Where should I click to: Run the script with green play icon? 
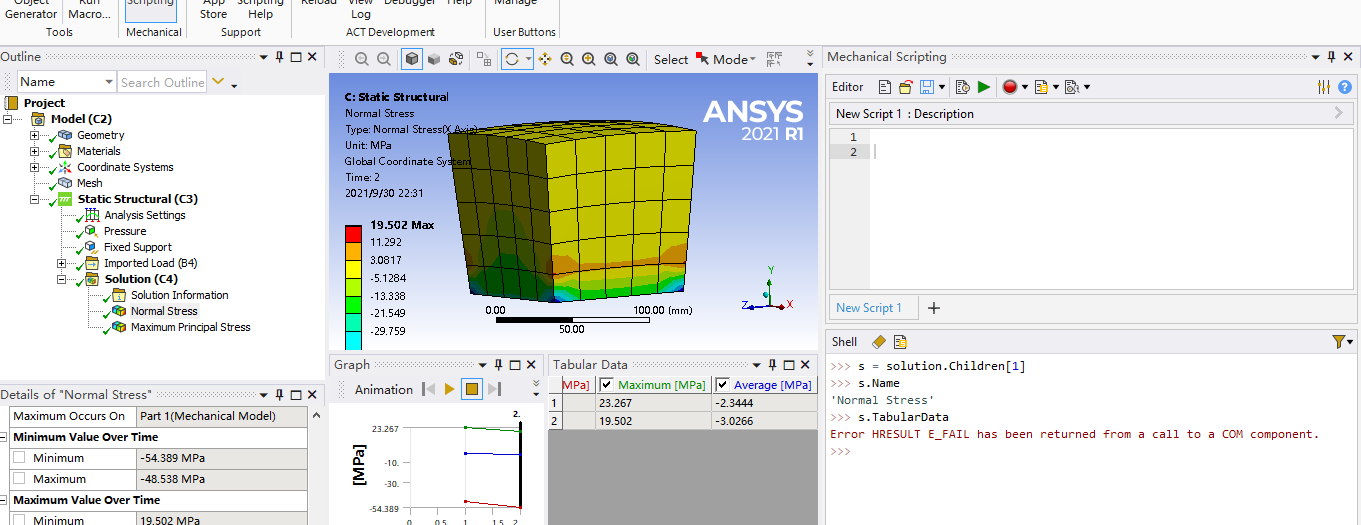coord(984,87)
